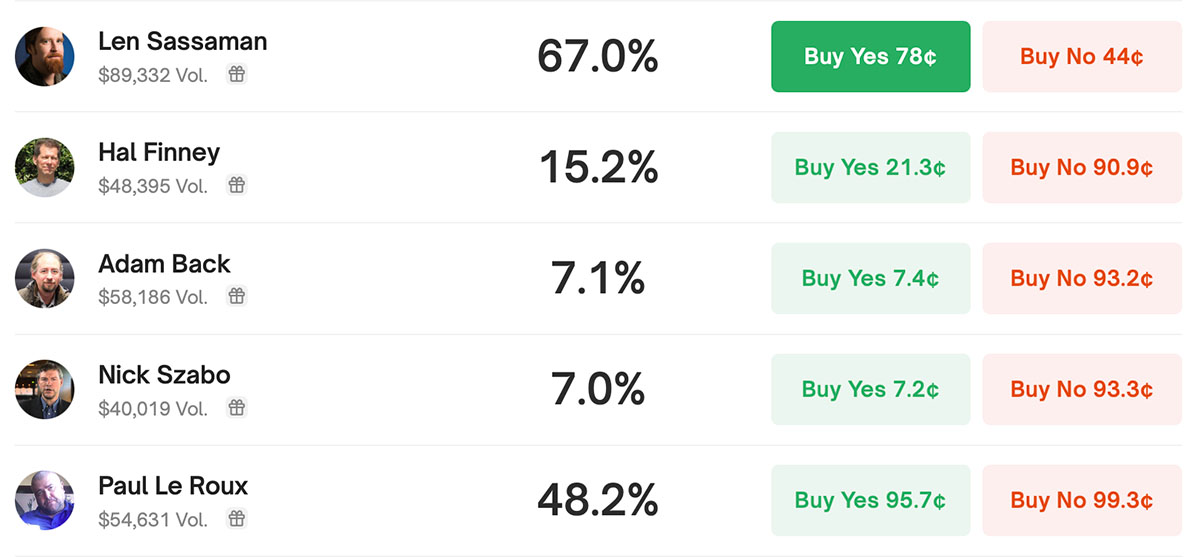Click Buy No 90.9¢ button
1200x557 pixels.
[1082, 167]
